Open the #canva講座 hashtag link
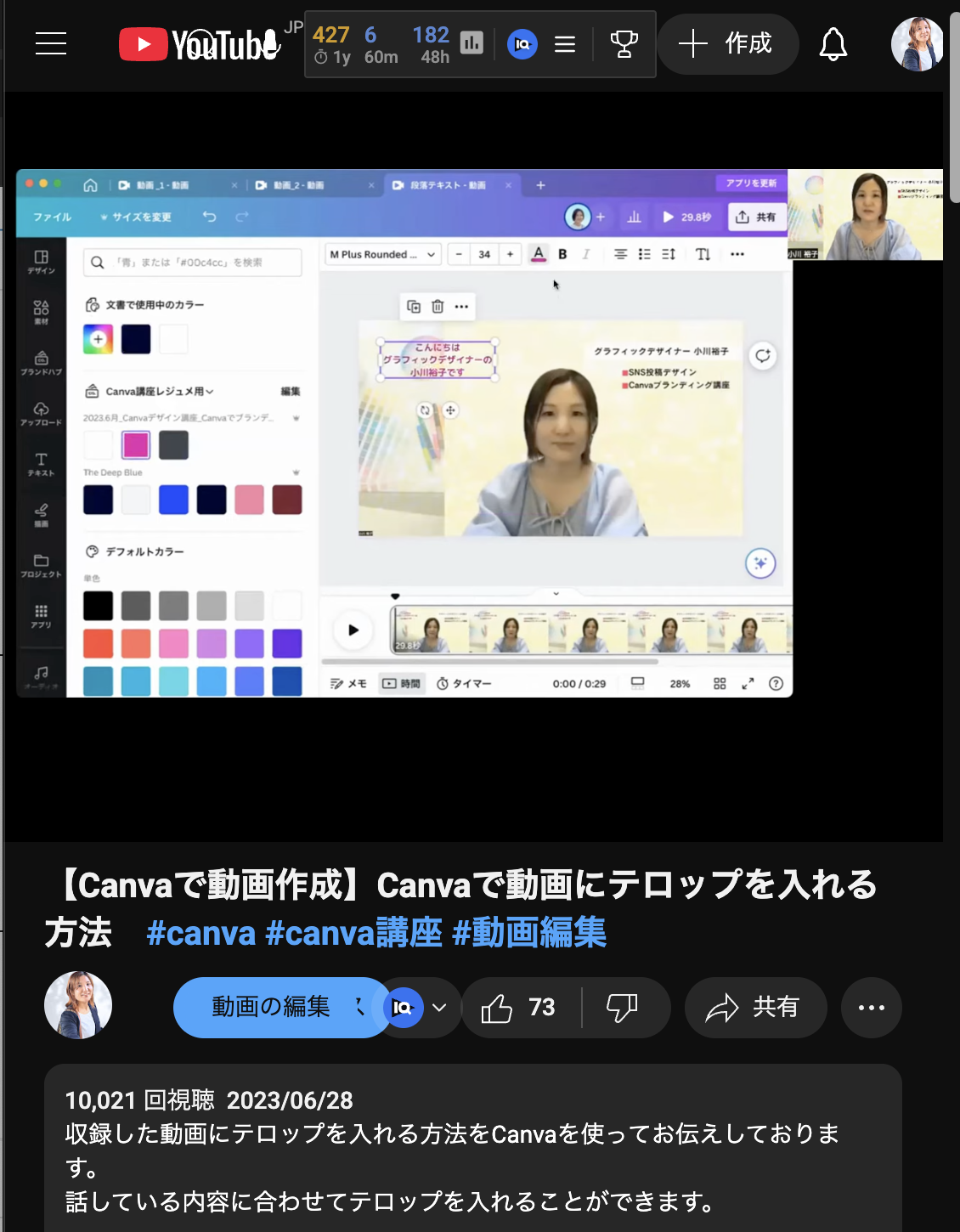Viewport: 960px width, 1232px height. [x=353, y=933]
